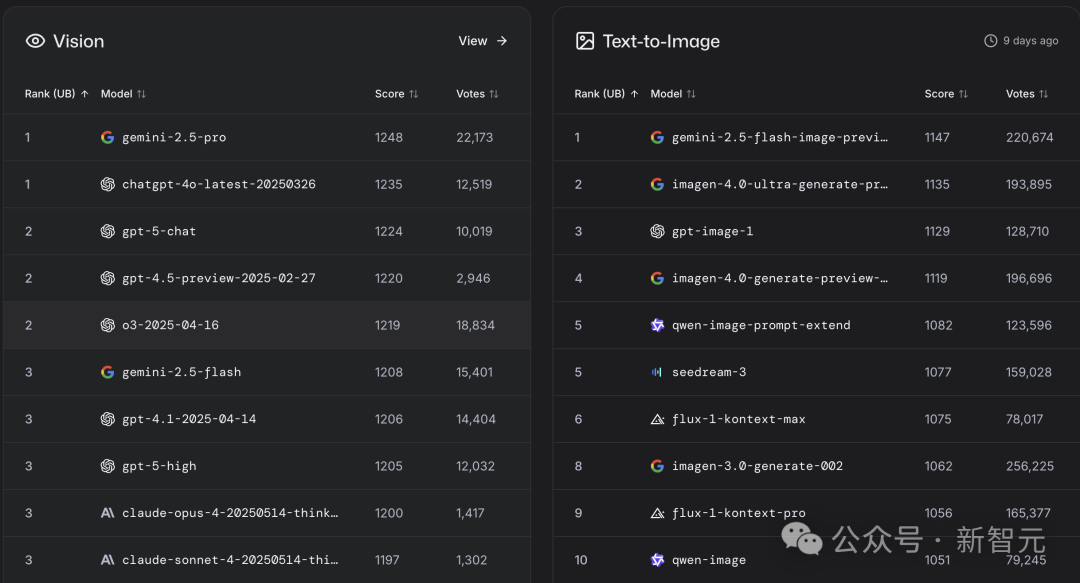Viewport: 1080px width, 583px height.
Task: Click the Vision panel title
Action: tap(79, 41)
